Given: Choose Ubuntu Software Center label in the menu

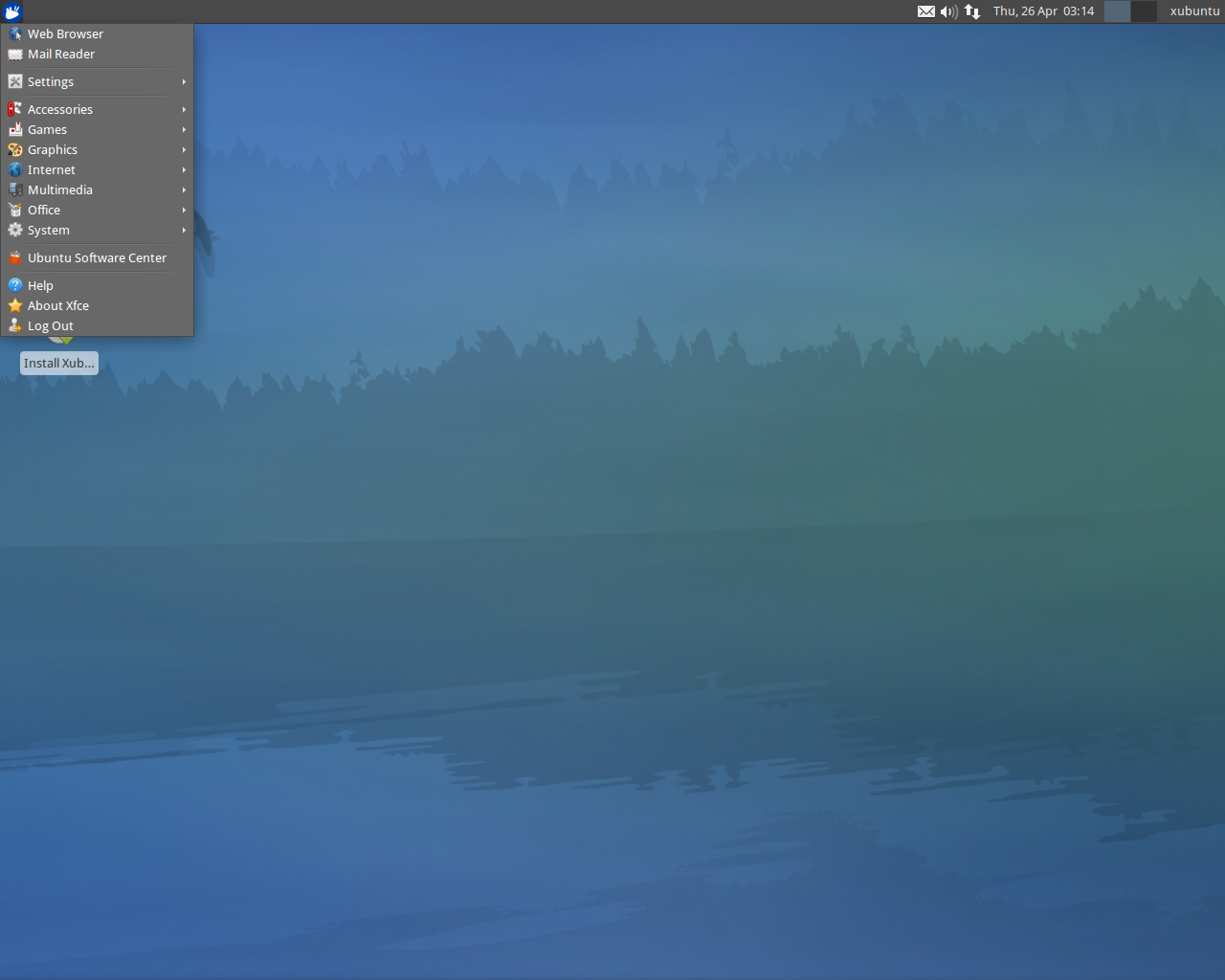Looking at the screenshot, I should [x=97, y=257].
